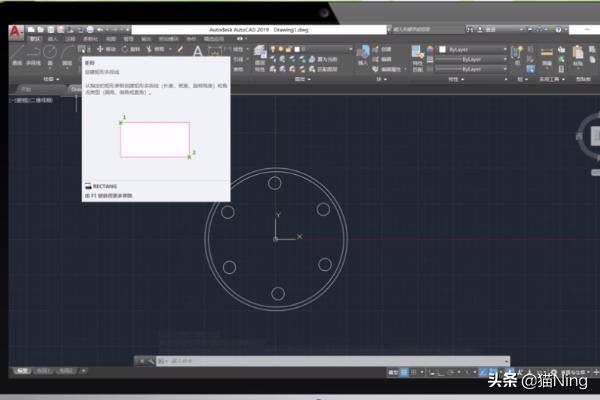Click the Group icon
600x400 pixels.
coord(517,53)
